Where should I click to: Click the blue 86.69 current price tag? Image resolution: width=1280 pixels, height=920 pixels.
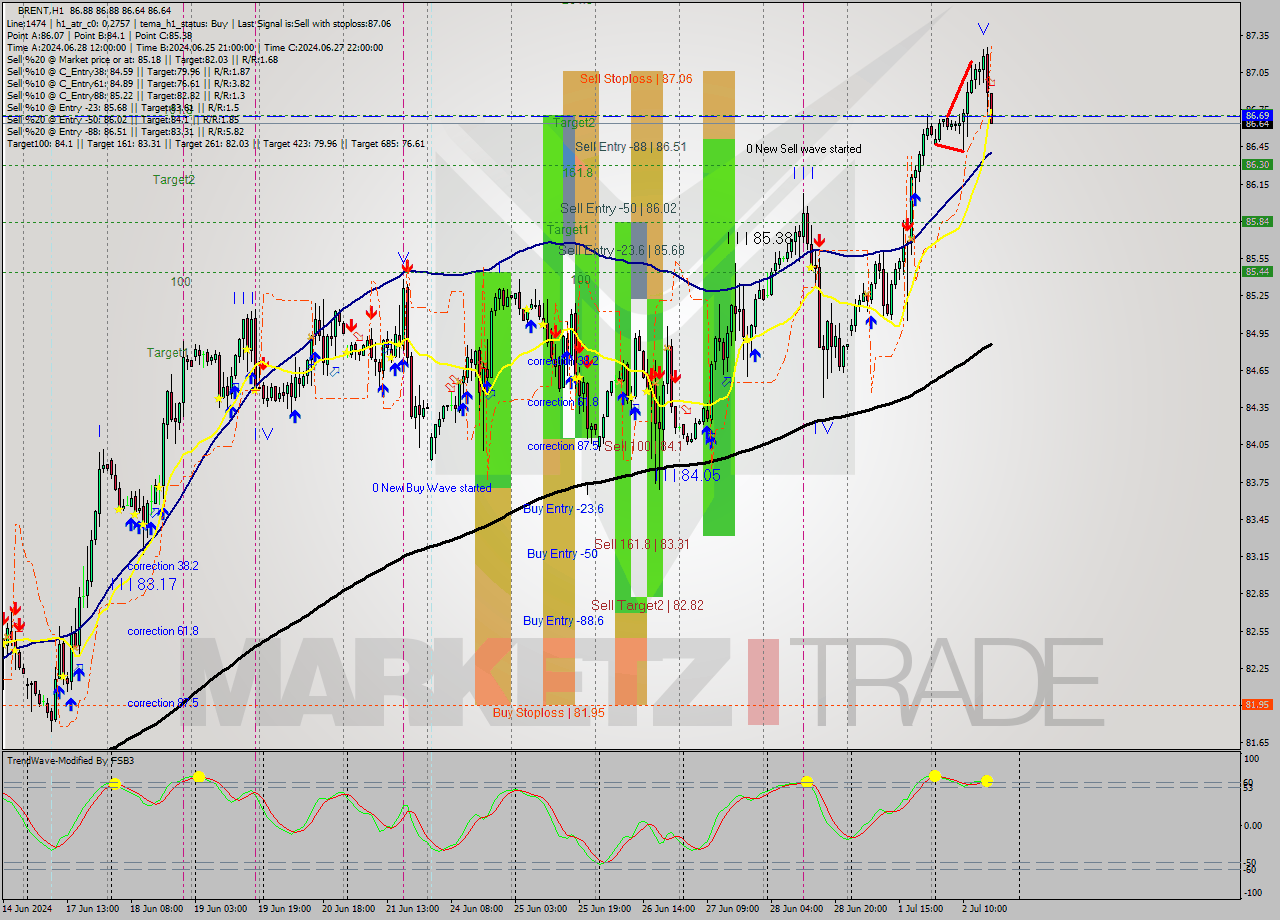pos(1258,116)
